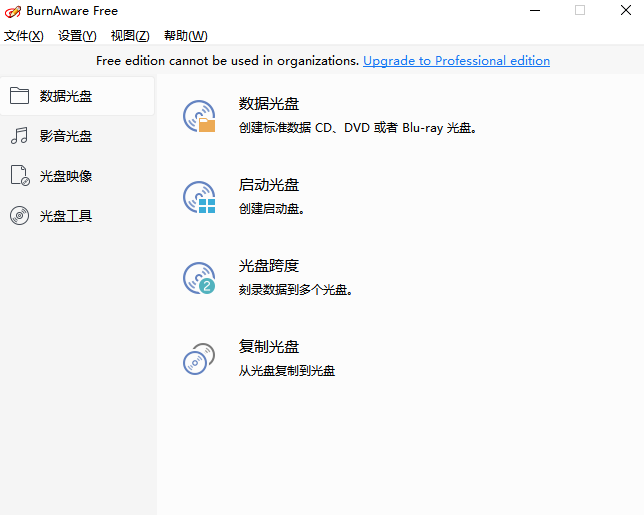Click the data disc icon with folder
Viewport: 644px width, 515px height.
pos(199,116)
